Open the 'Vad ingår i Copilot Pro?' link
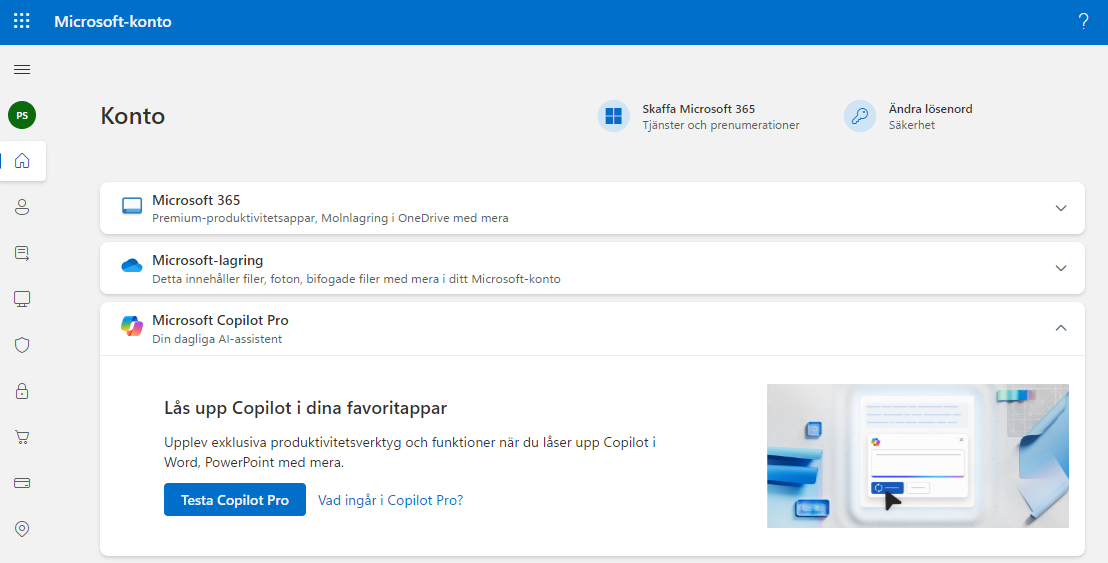 [x=390, y=500]
